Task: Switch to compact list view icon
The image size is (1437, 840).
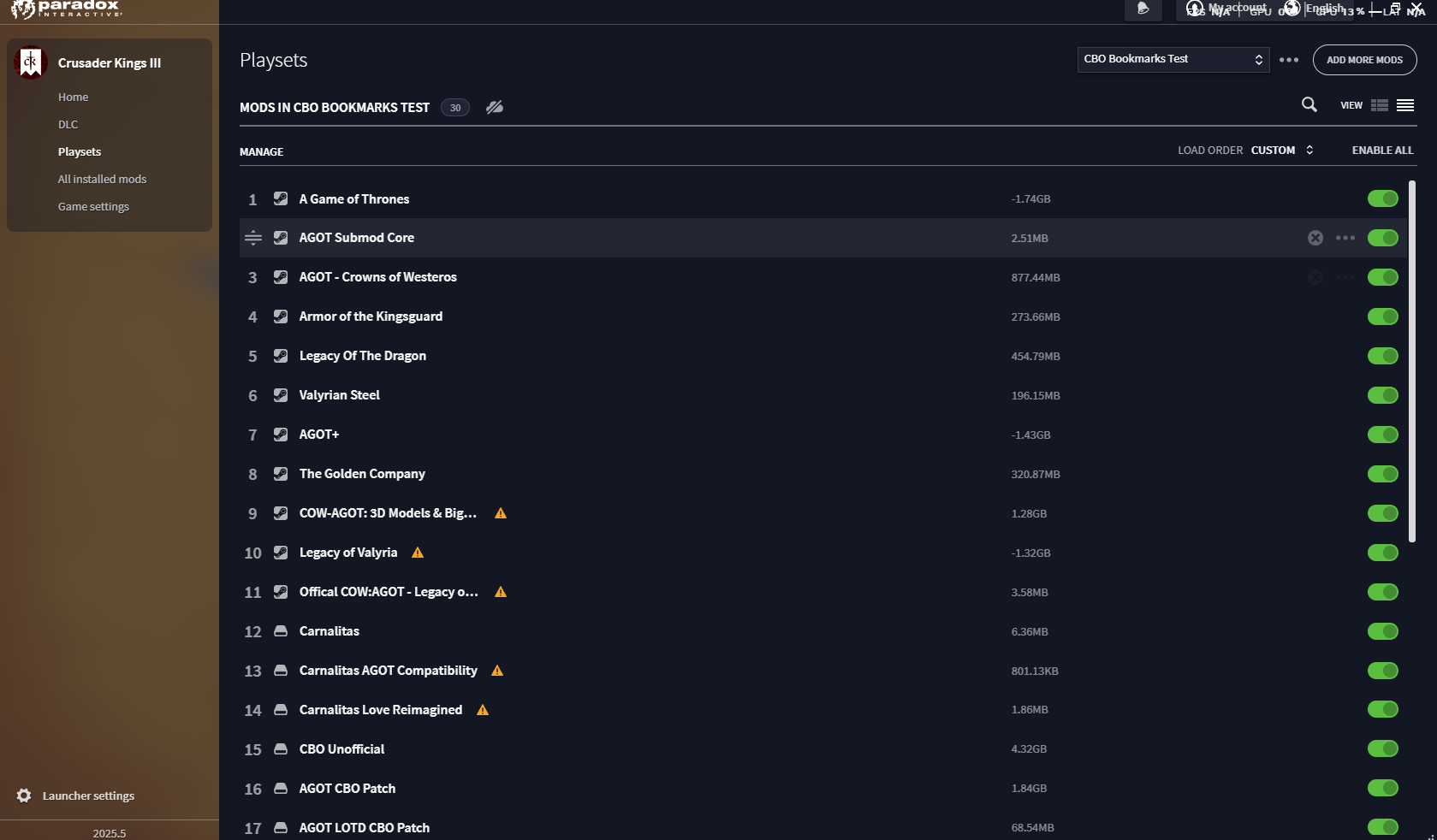Action: coord(1405,105)
